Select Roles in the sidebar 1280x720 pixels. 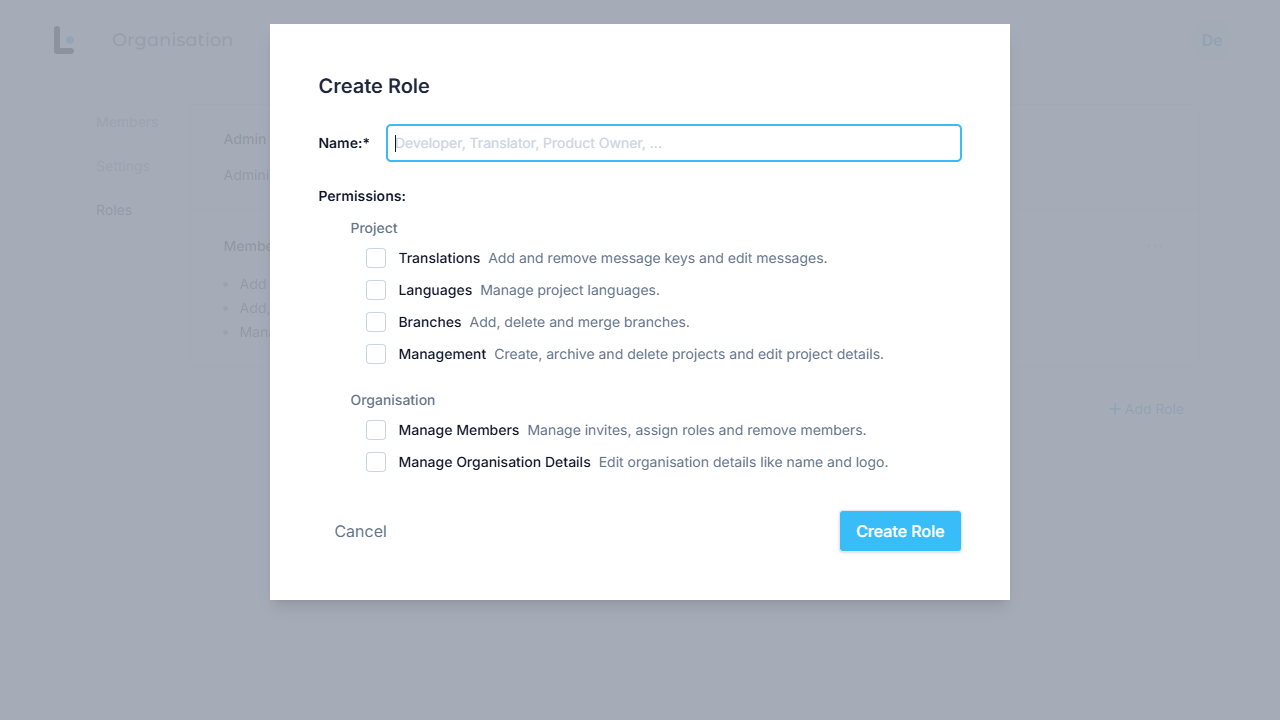click(114, 210)
